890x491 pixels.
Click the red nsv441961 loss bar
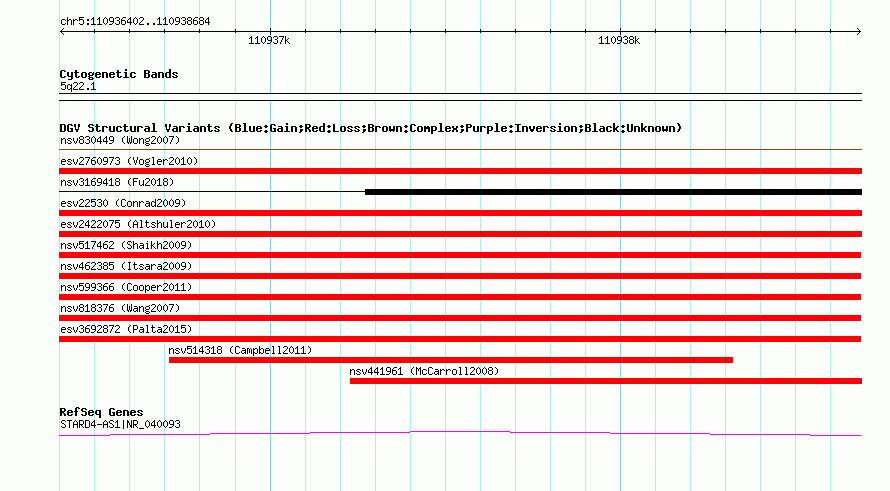click(606, 381)
